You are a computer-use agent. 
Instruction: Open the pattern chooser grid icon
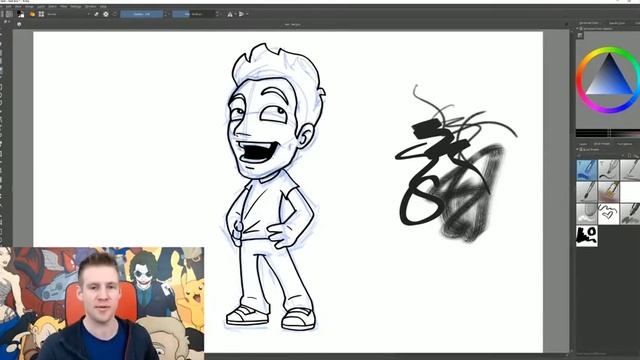pyautogui.click(x=42, y=14)
